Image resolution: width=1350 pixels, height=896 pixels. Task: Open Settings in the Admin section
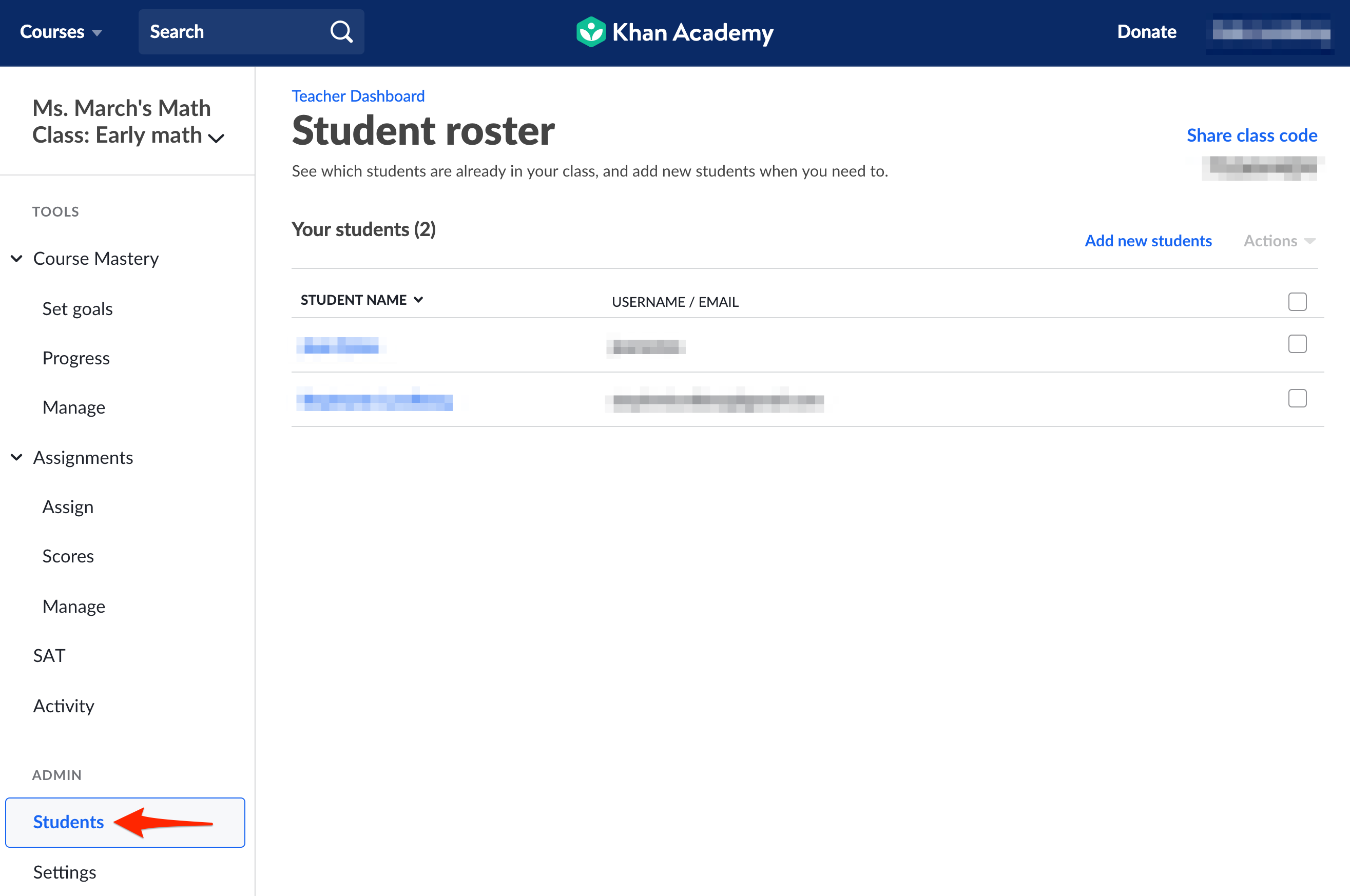click(65, 872)
